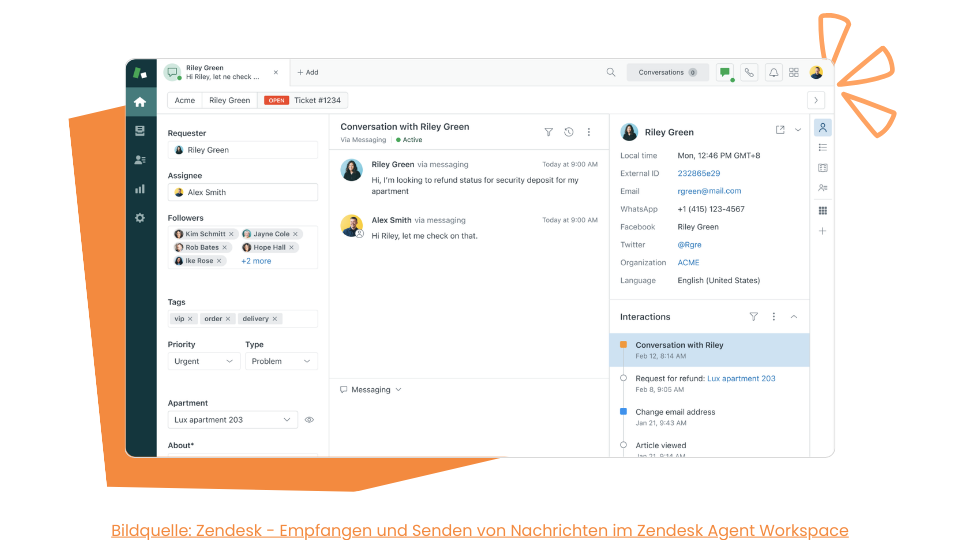Open the Views (tickets list) sidebar icon
Viewport: 960px width, 540px height.
click(x=140, y=131)
